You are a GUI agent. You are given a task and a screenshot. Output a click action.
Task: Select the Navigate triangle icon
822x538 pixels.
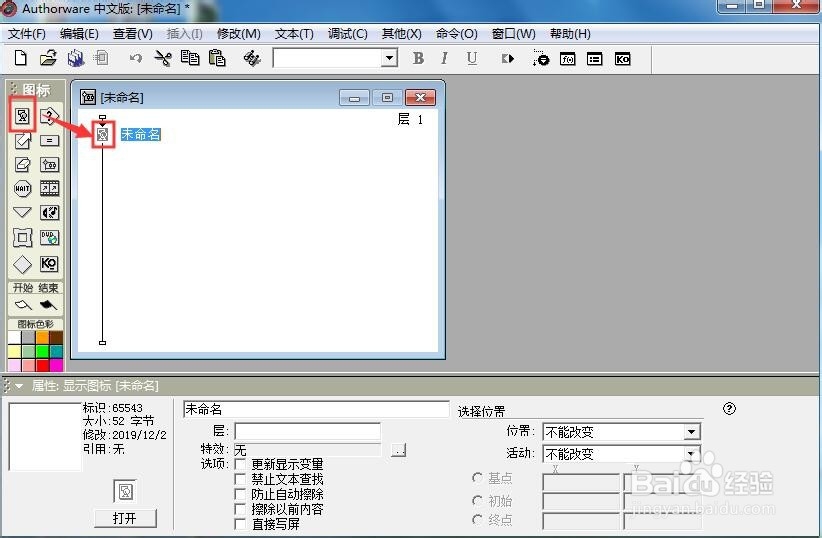(23, 212)
